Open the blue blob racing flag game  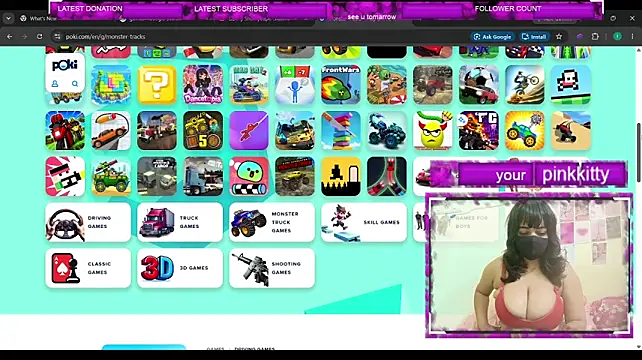(249, 176)
